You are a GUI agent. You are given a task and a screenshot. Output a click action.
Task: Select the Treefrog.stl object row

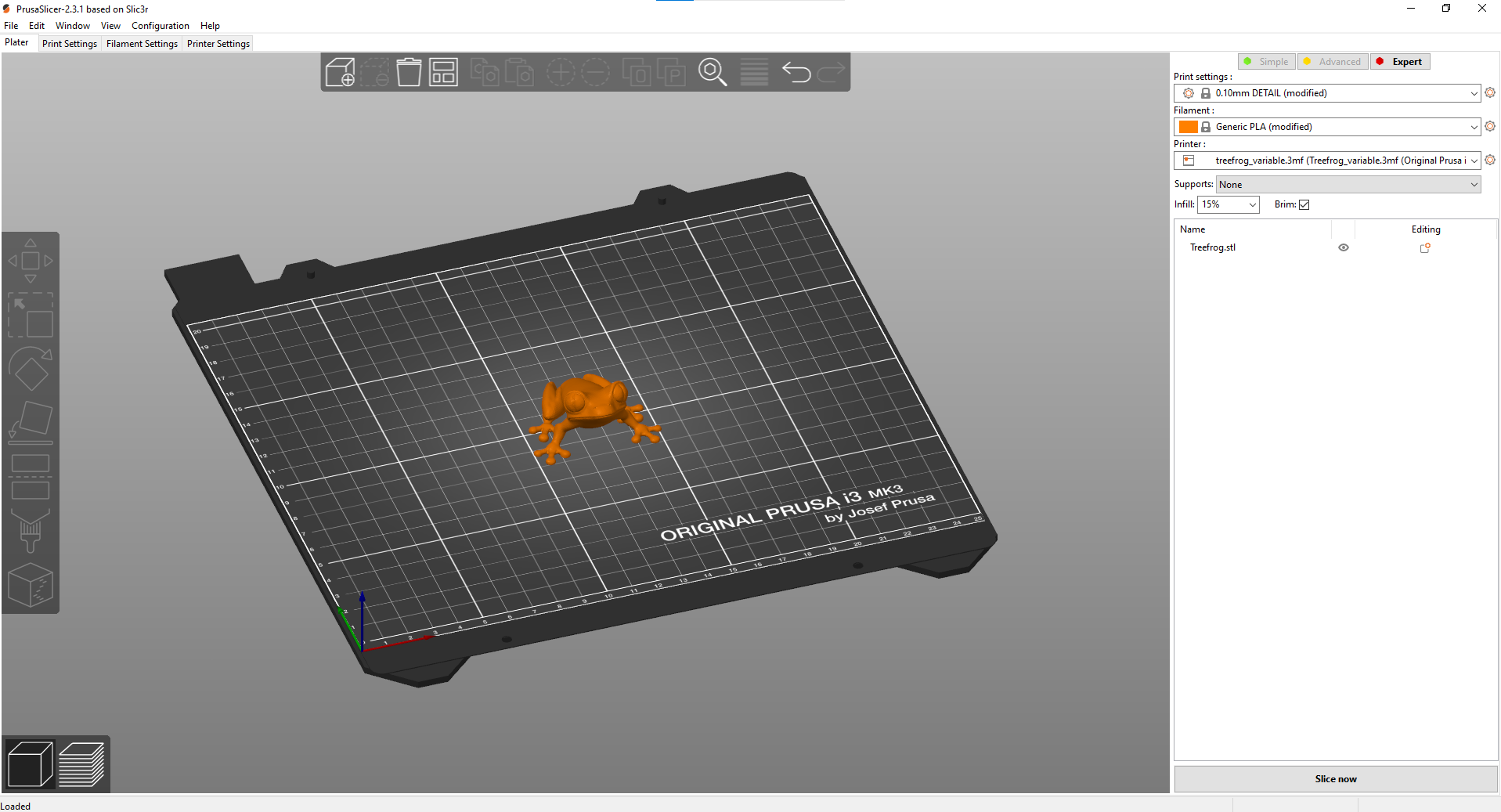(1335, 247)
